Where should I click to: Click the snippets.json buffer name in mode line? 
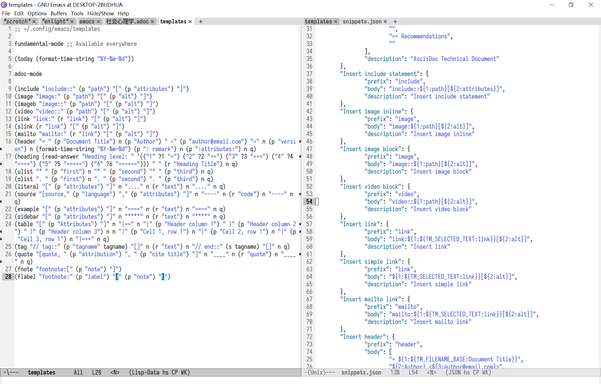click(x=361, y=372)
